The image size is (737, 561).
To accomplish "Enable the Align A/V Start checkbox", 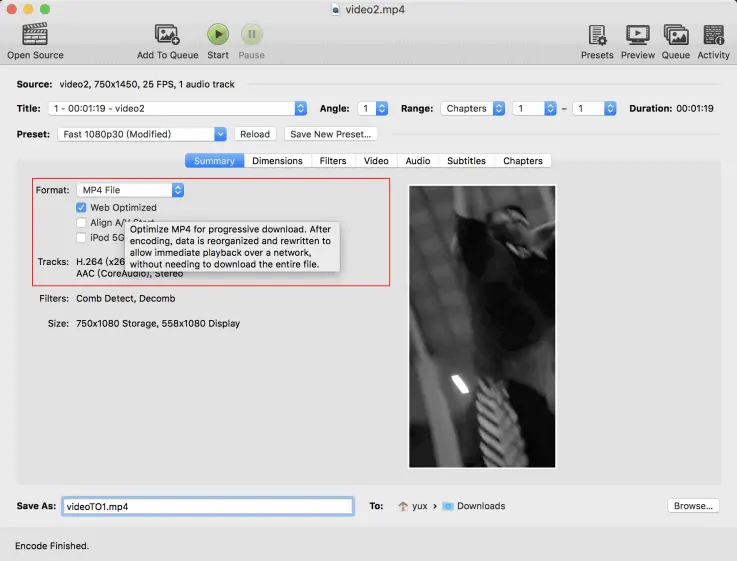I will point(81,223).
